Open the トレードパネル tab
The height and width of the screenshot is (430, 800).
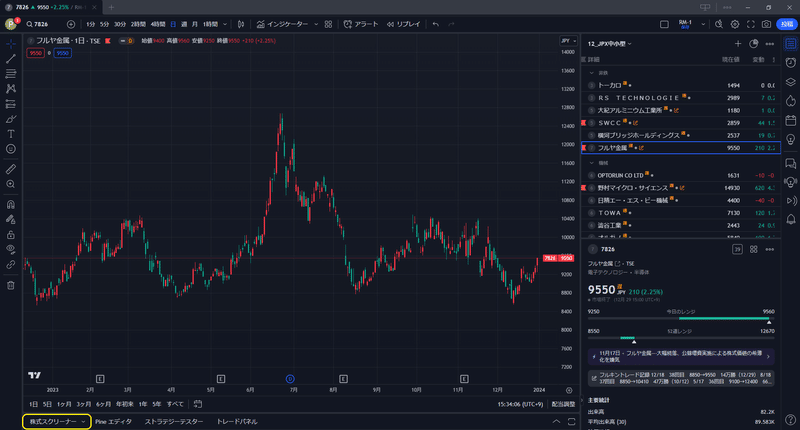click(237, 421)
